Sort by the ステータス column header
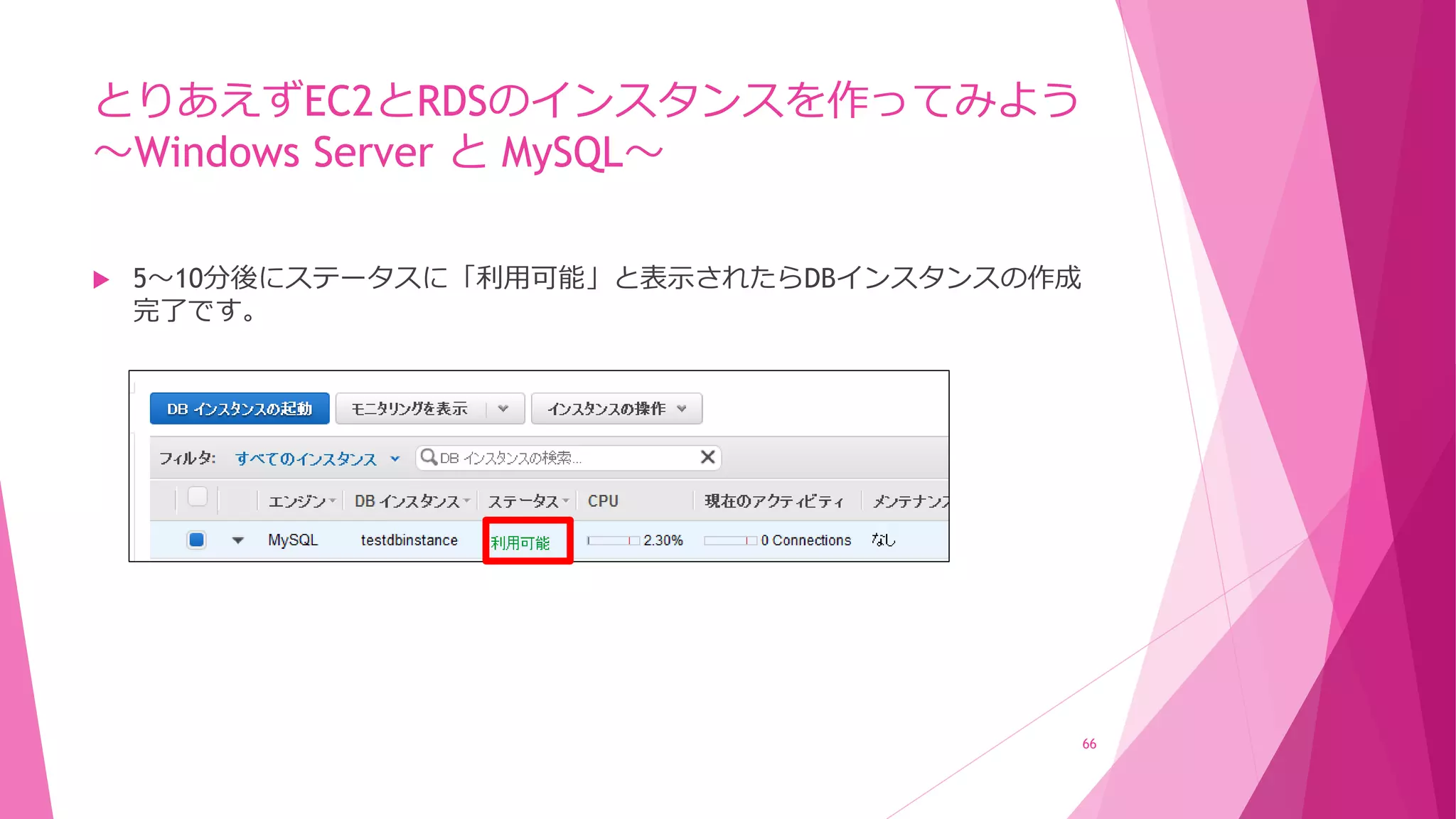Image resolution: width=1456 pixels, height=819 pixels. click(x=528, y=501)
